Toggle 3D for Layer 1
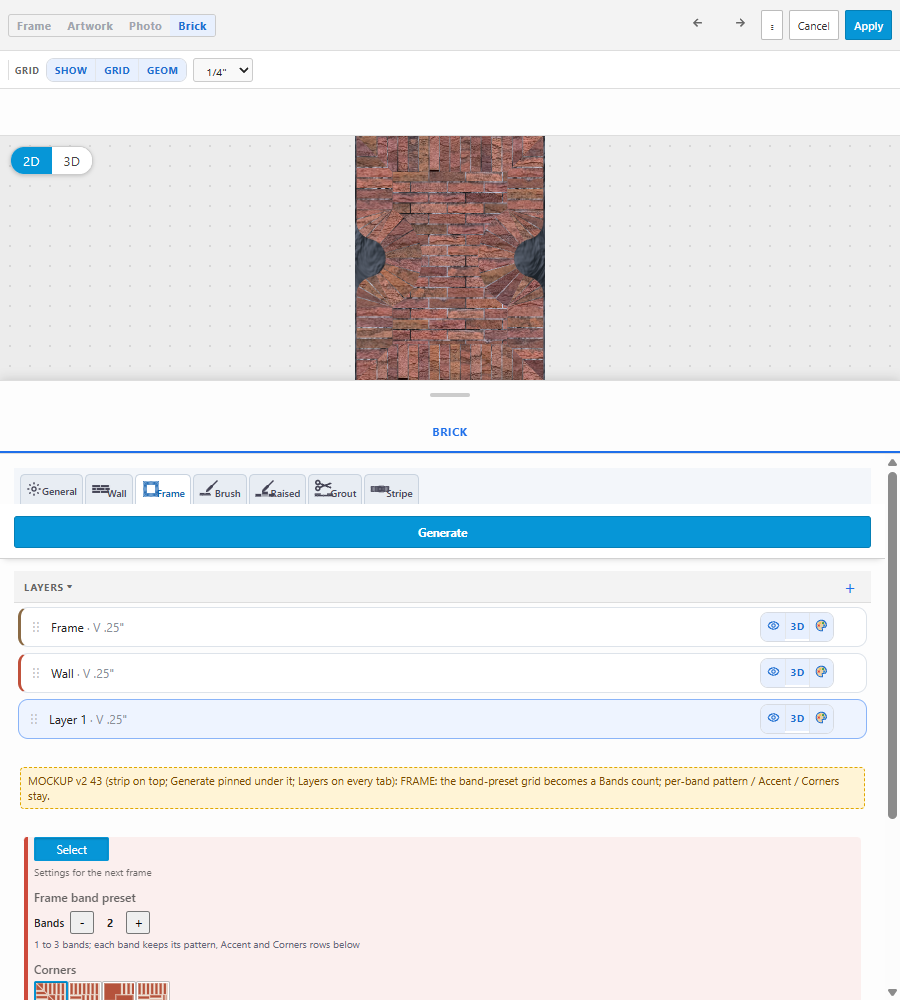The image size is (900, 1000). (797, 718)
